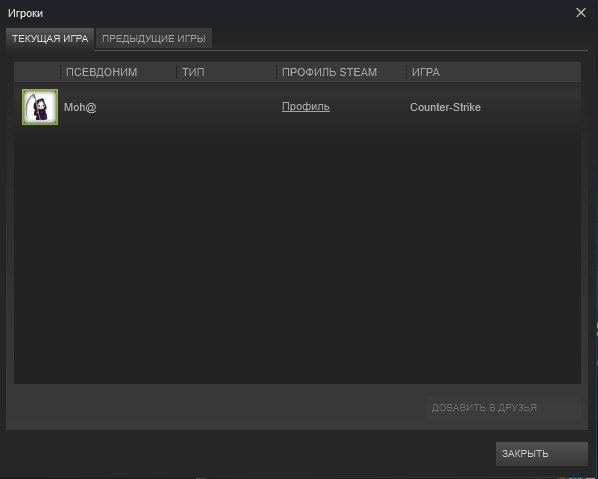Click divider between ПРОФИЛЬ STEAM and ИГРА headers

(407, 72)
